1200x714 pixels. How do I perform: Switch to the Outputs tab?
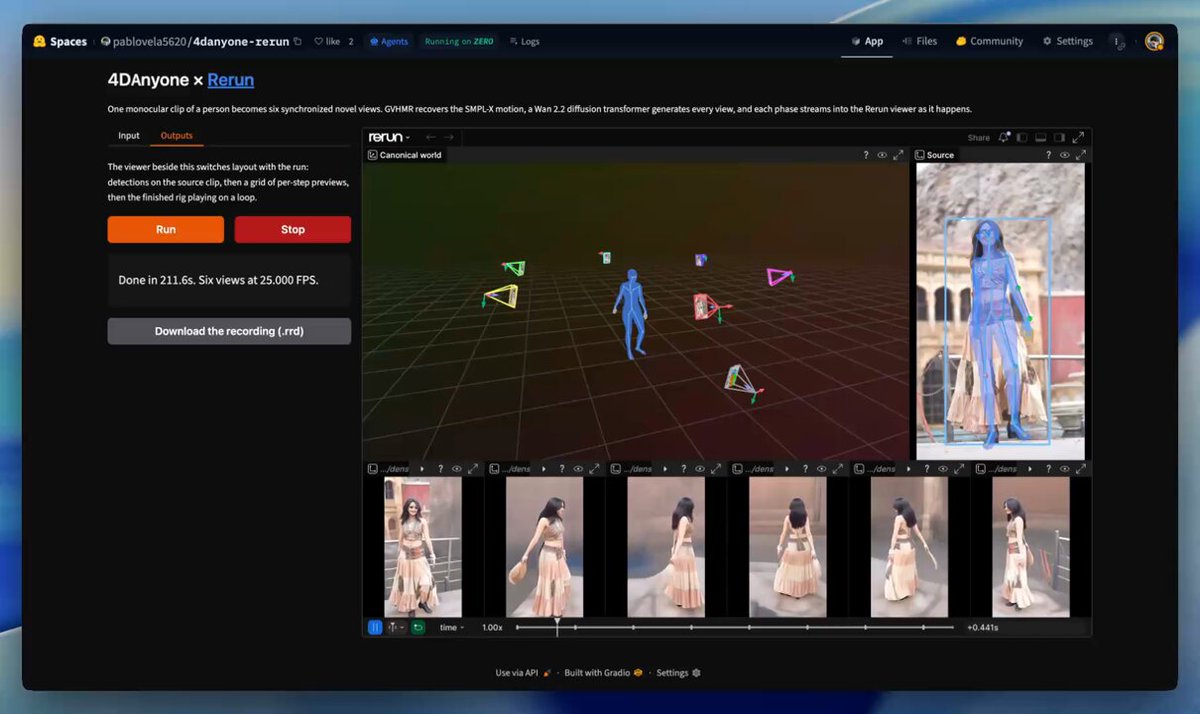(177, 136)
